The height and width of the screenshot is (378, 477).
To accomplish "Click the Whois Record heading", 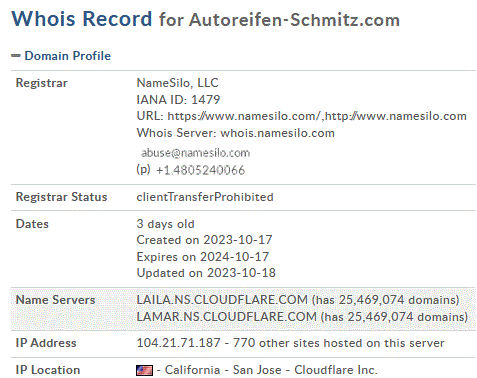I will [82, 19].
